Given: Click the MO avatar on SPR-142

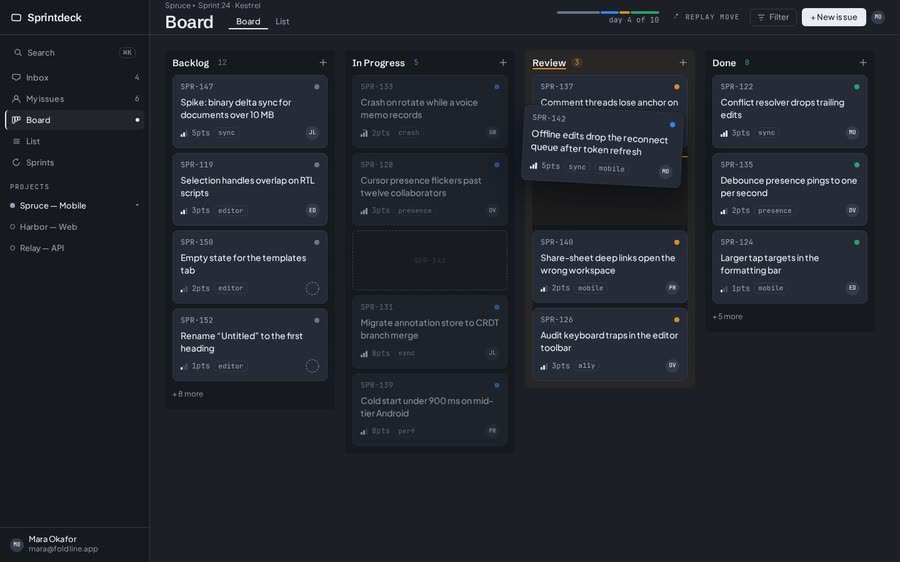Looking at the screenshot, I should (x=665, y=171).
